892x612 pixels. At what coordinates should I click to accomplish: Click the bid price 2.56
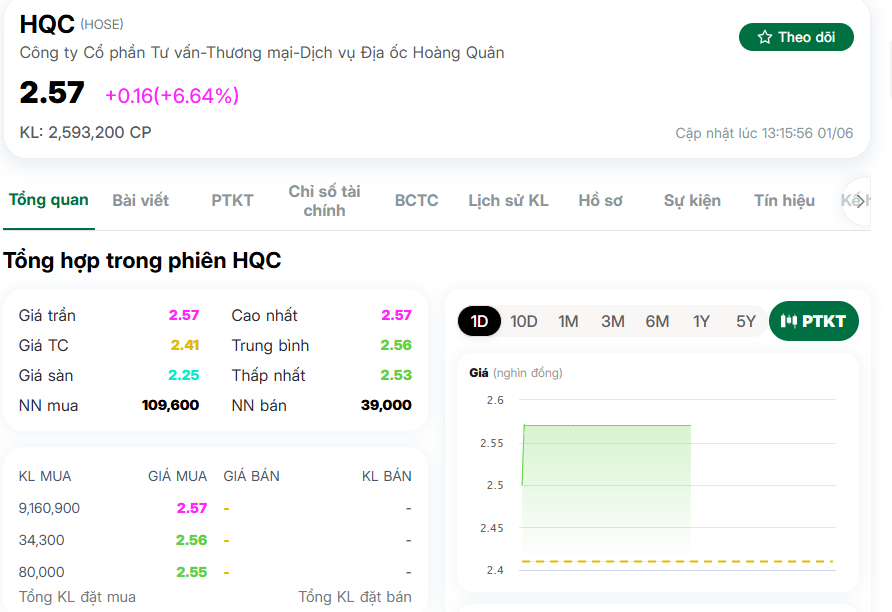coord(192,540)
